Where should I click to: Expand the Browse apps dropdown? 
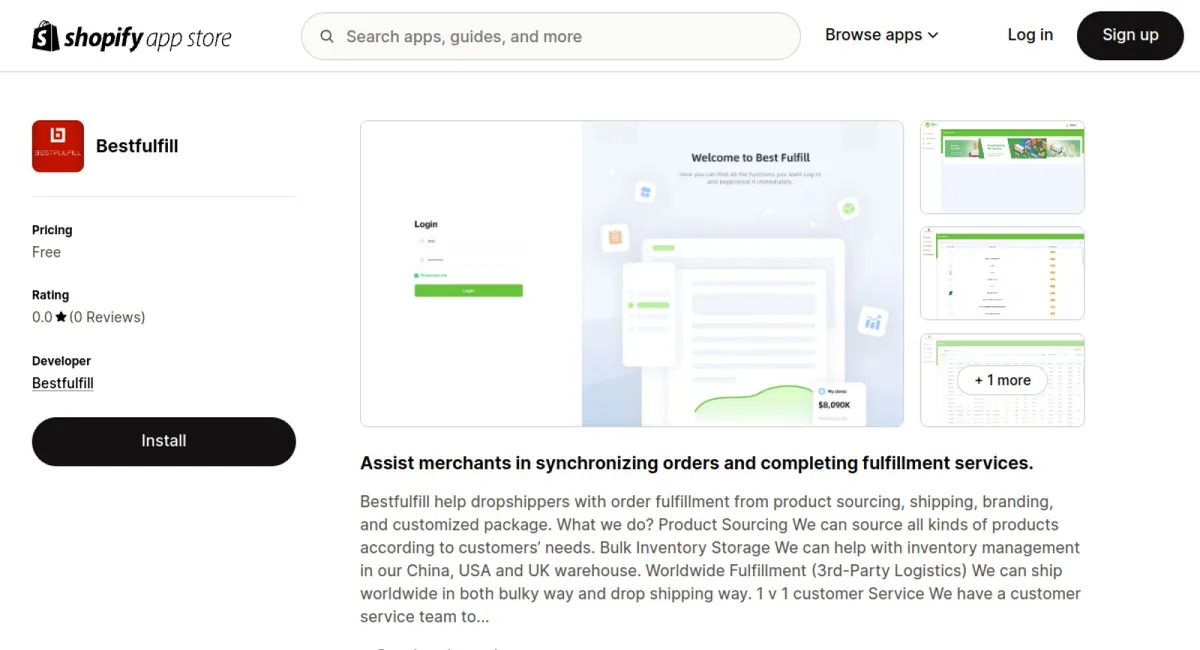(x=882, y=35)
